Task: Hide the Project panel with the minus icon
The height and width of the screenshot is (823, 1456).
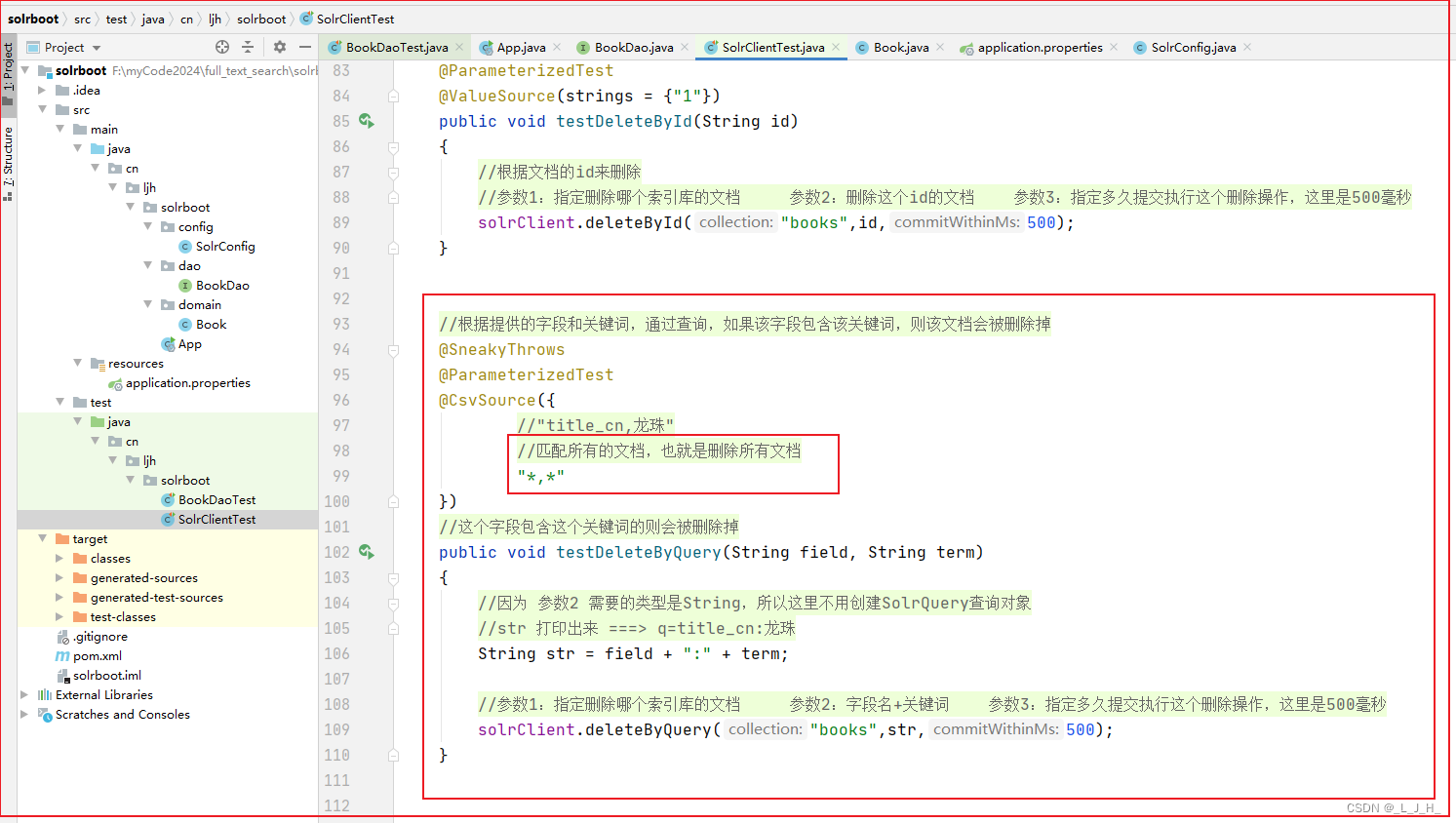Action: click(305, 46)
